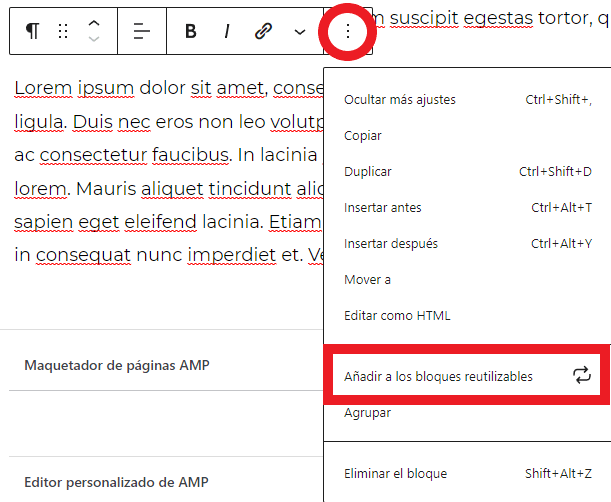Expand more rich text controls chevron
611x502 pixels.
coord(300,31)
